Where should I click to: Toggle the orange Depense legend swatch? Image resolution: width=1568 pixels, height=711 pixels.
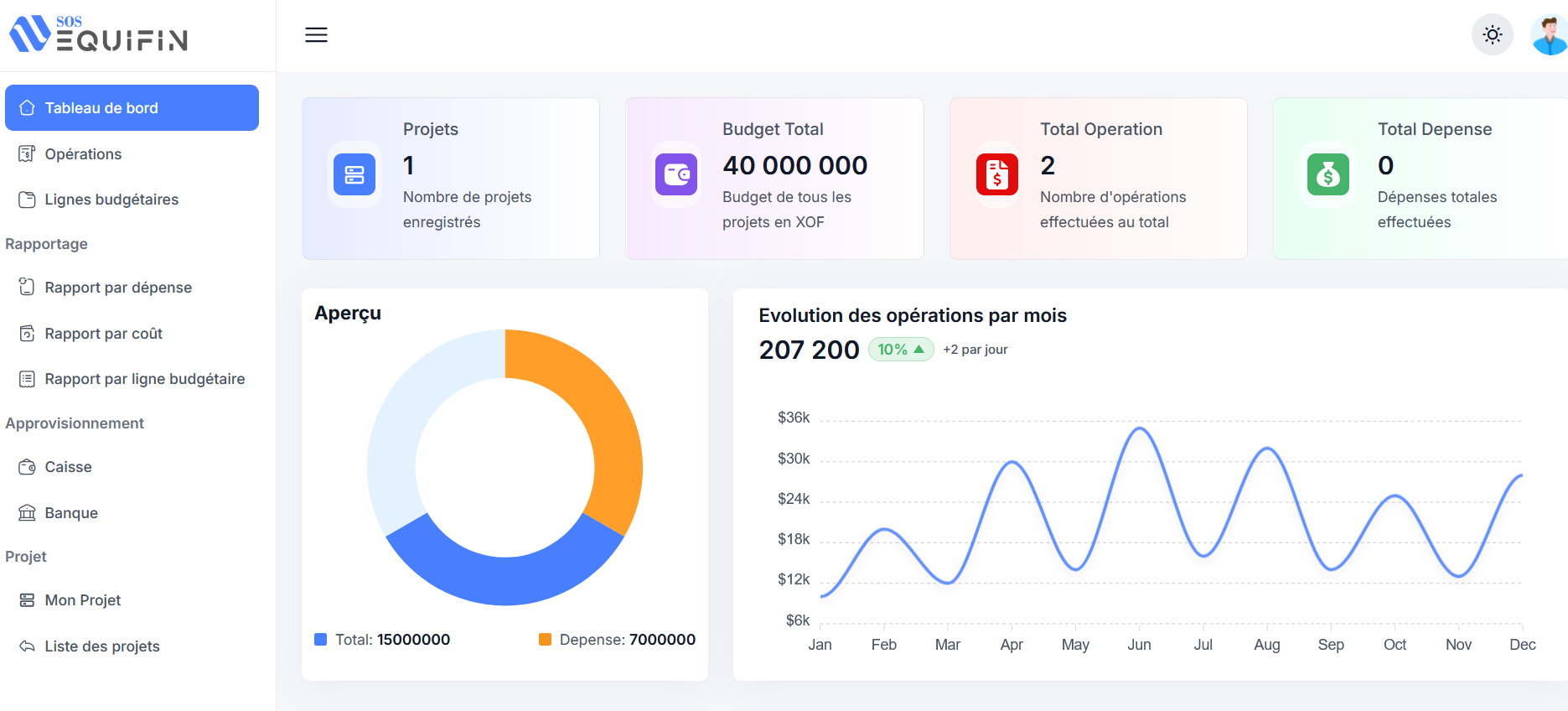point(545,640)
